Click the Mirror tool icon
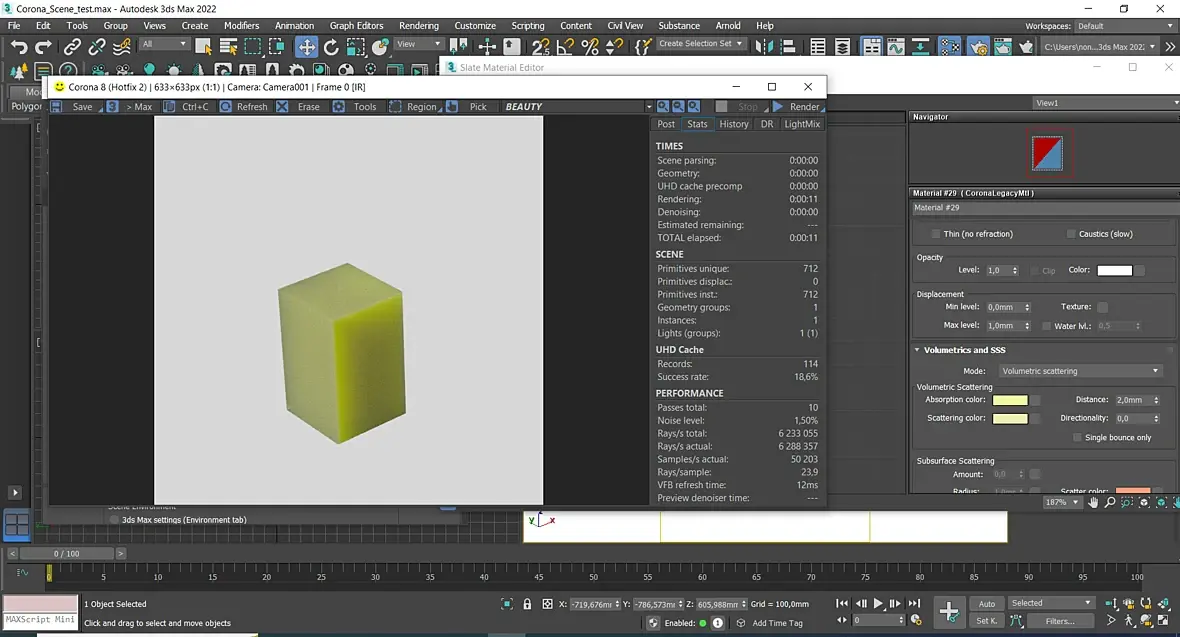 click(765, 46)
